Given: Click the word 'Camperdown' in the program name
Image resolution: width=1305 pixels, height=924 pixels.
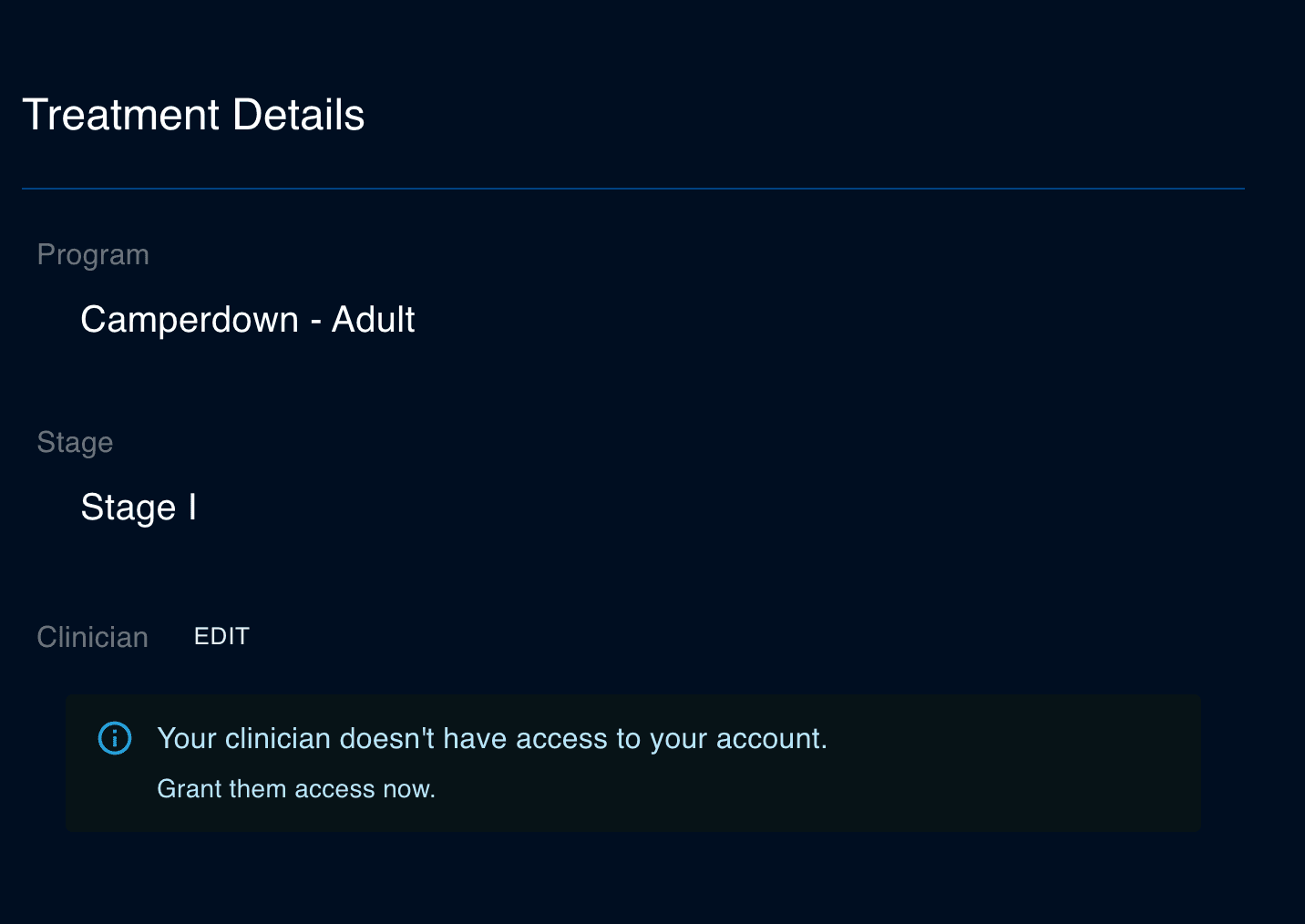Looking at the screenshot, I should point(190,320).
